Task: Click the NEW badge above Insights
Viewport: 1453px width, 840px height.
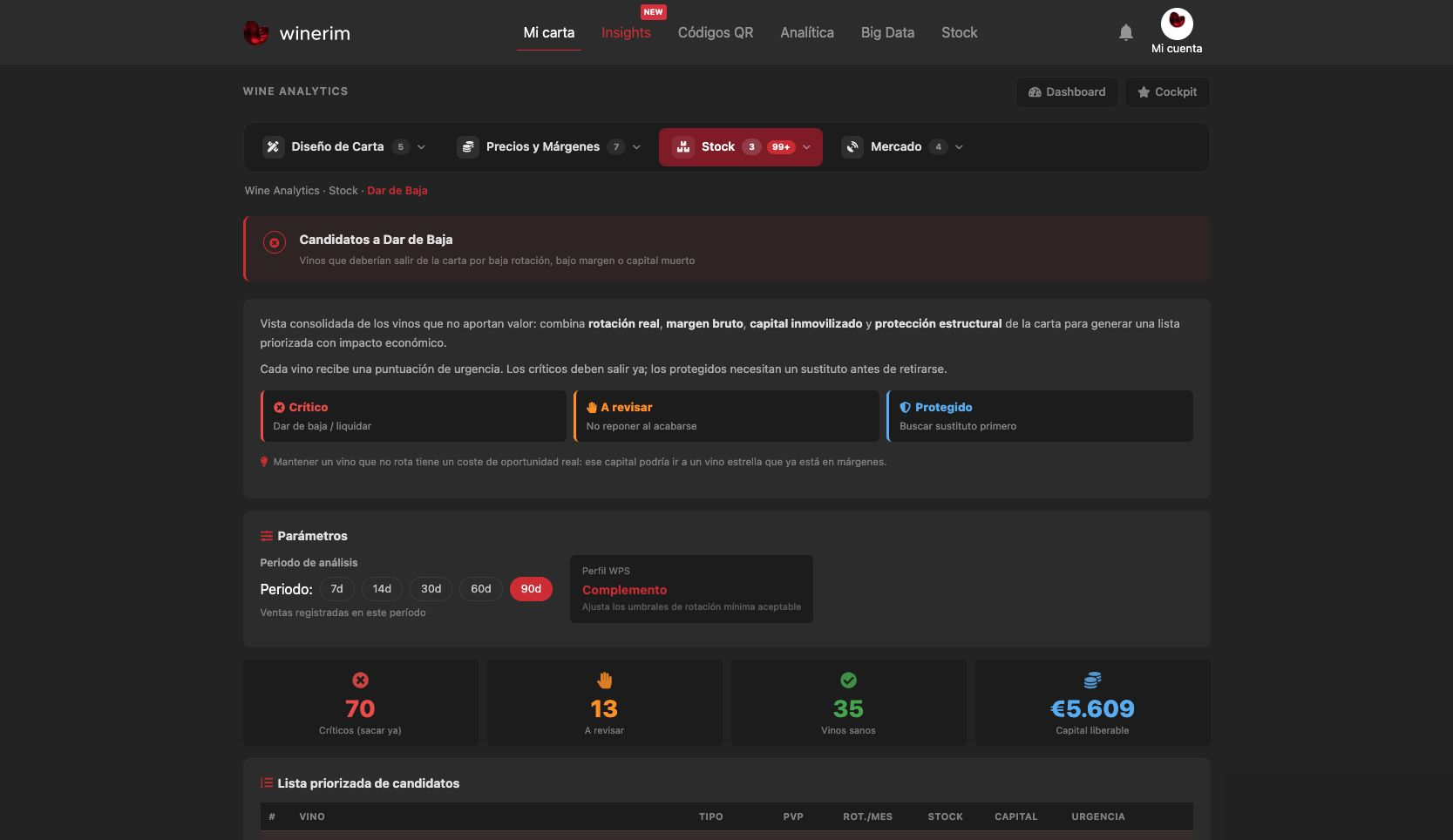Action: coord(654,12)
